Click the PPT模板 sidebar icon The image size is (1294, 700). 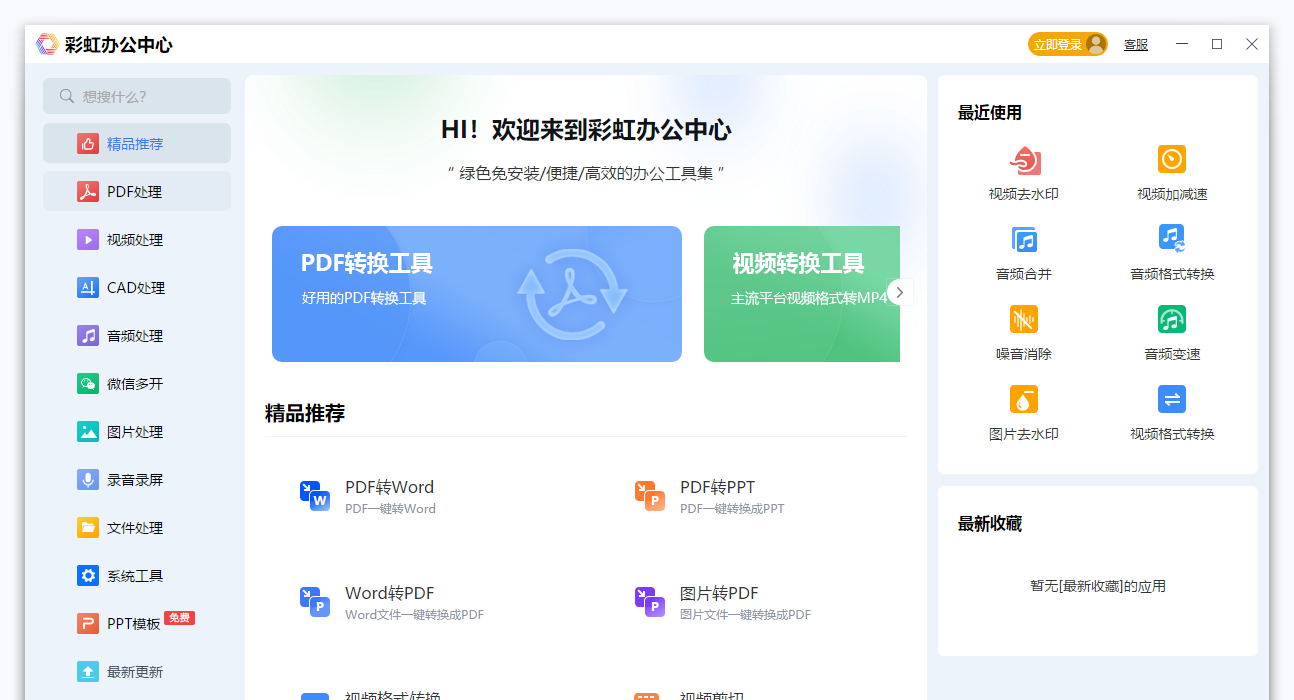click(88, 623)
